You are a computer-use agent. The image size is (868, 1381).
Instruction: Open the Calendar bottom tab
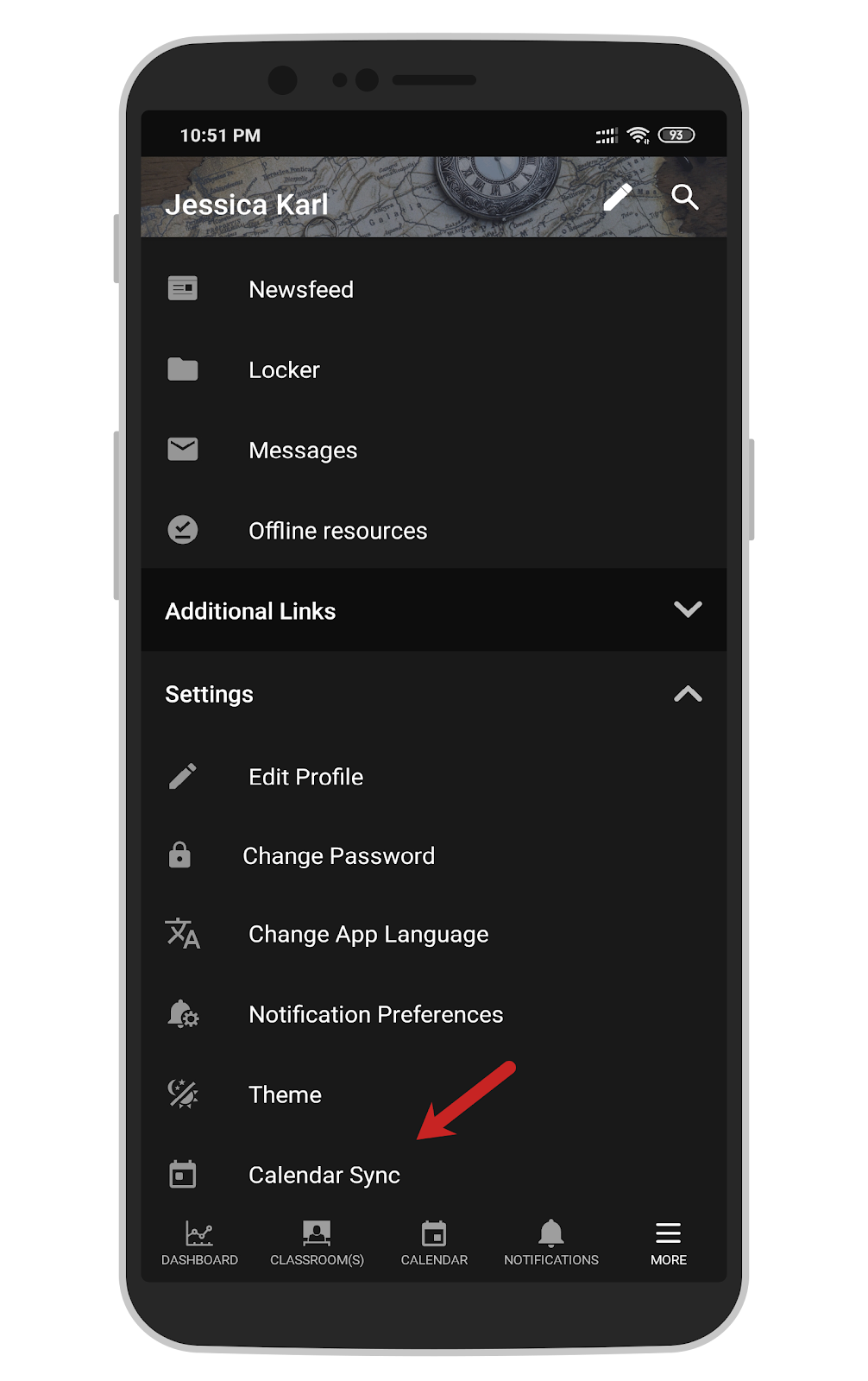click(434, 1244)
